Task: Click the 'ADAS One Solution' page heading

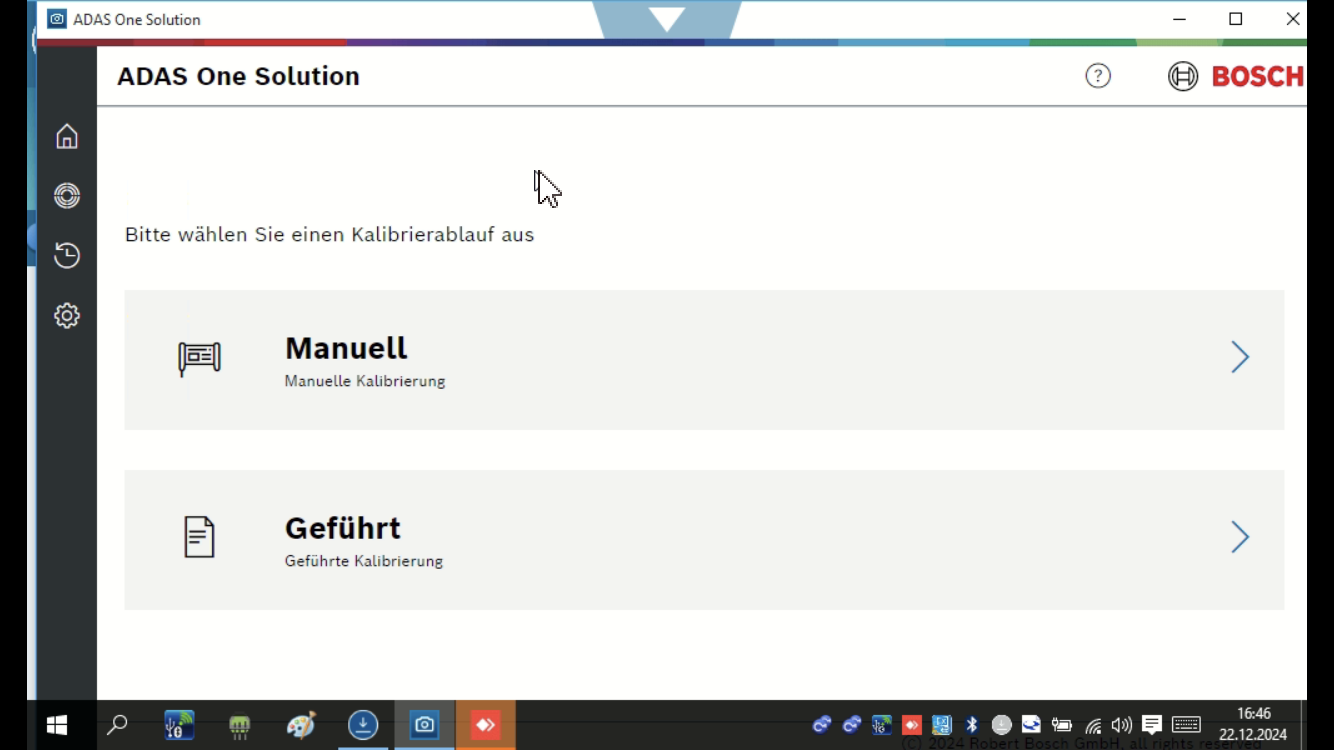Action: [238, 76]
